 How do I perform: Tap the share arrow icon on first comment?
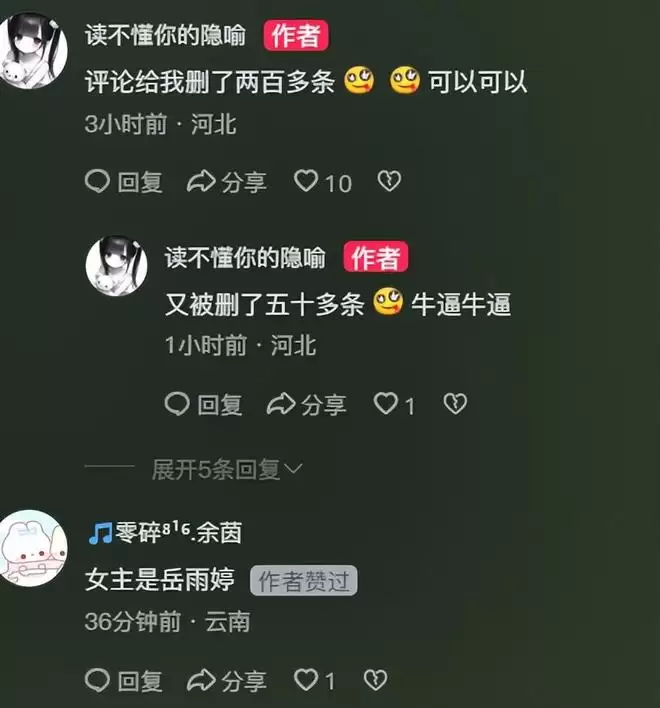[x=201, y=182]
